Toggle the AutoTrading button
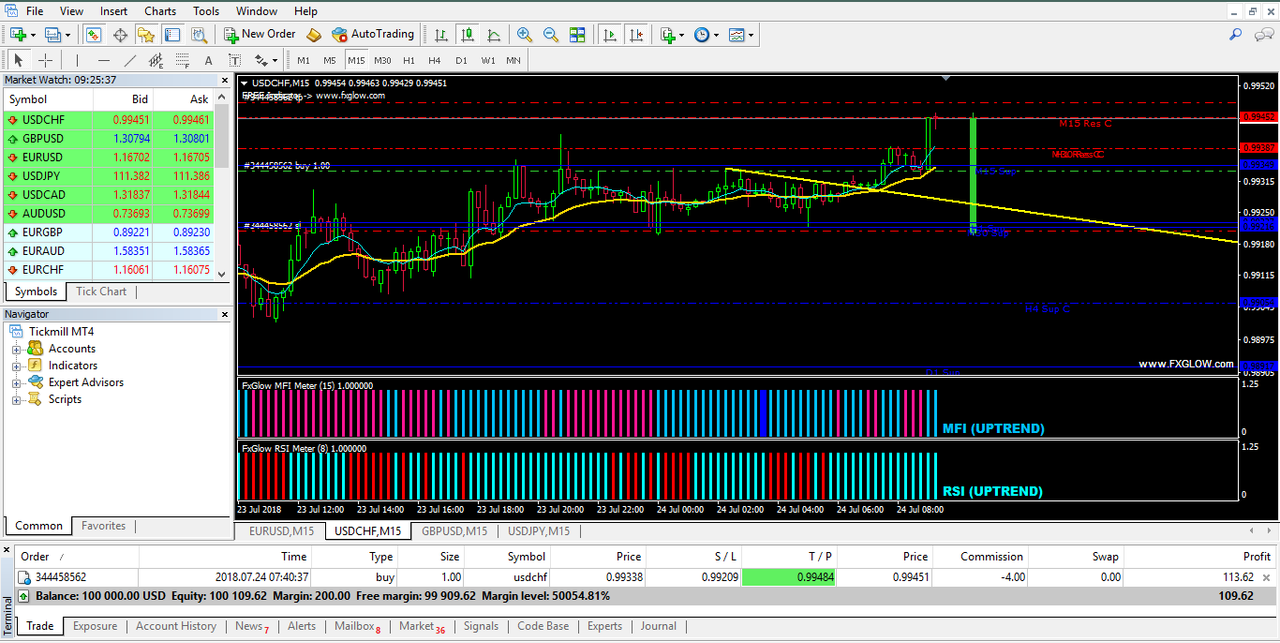The width and height of the screenshot is (1280, 643). [x=372, y=34]
